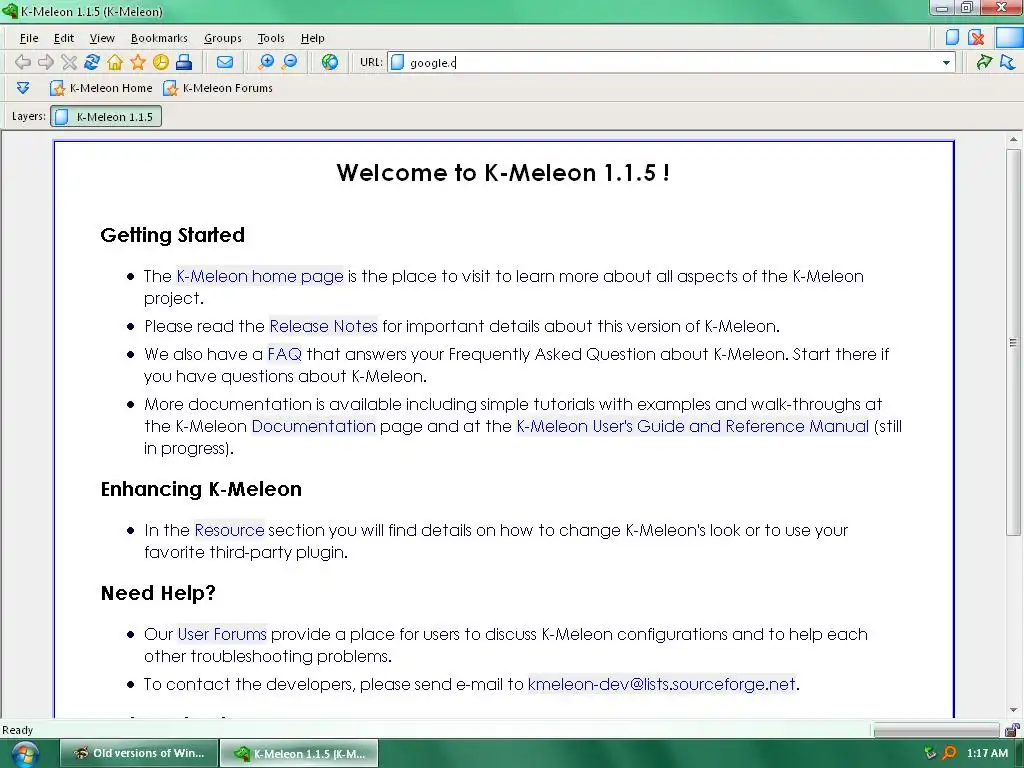Open the Documentation link
This screenshot has height=768, width=1024.
coord(313,426)
